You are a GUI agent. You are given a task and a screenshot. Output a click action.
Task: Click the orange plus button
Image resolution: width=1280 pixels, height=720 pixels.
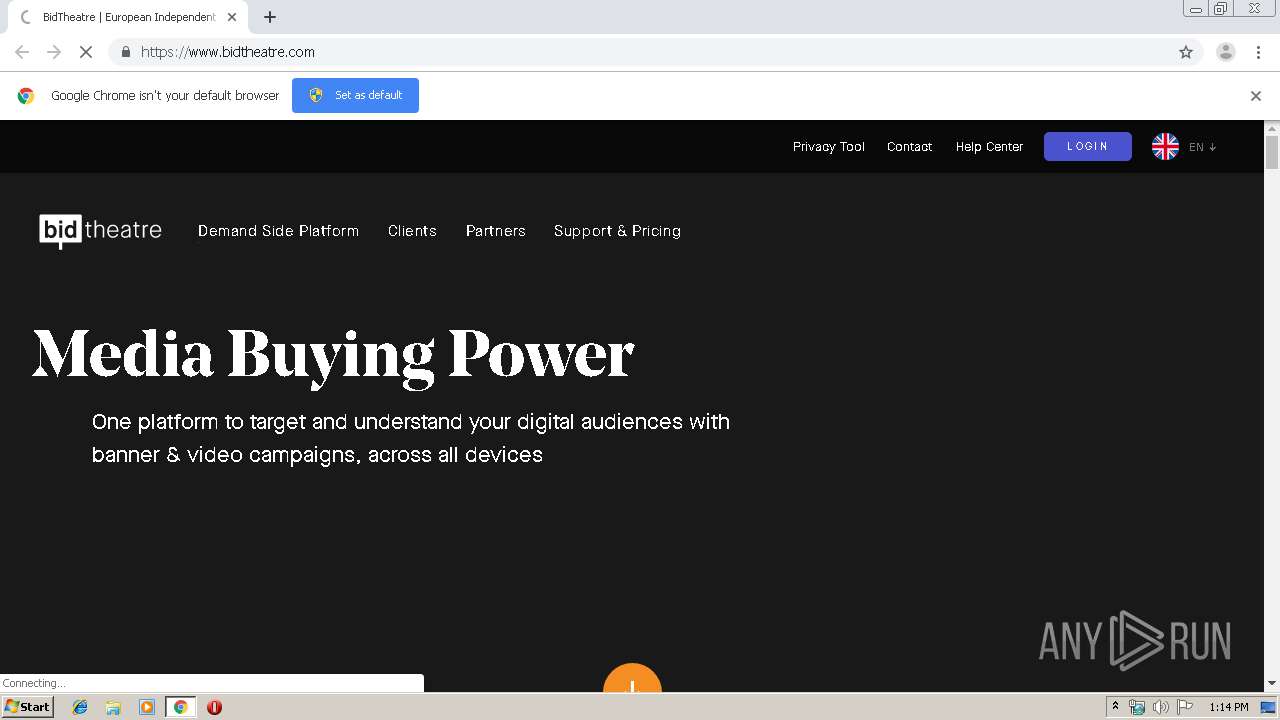[x=632, y=677]
